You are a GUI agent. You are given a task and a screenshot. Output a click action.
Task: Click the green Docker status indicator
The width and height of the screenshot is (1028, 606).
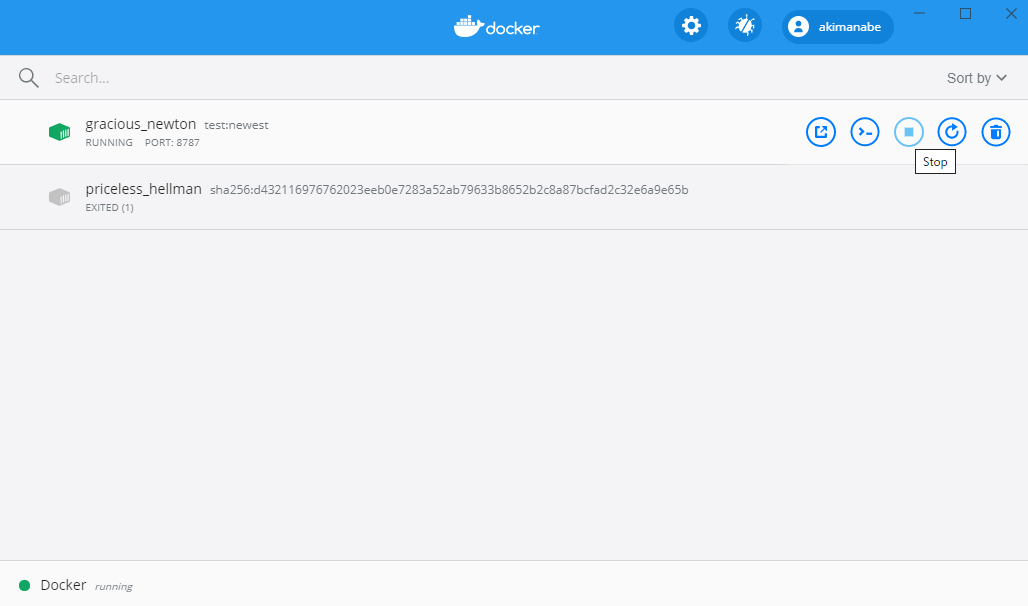[25, 585]
